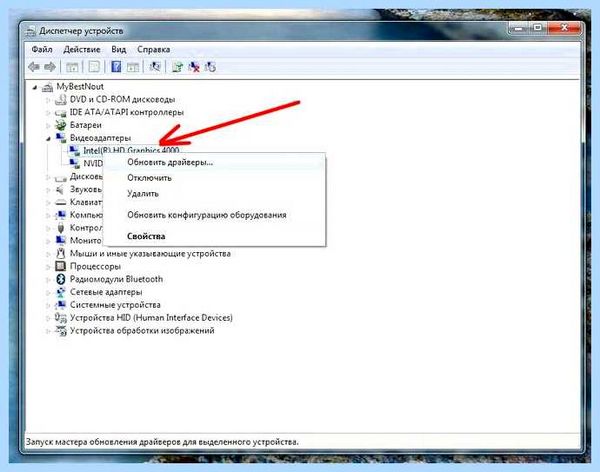Click the Устройства HID icon
The height and width of the screenshot is (472, 600).
coord(60,317)
